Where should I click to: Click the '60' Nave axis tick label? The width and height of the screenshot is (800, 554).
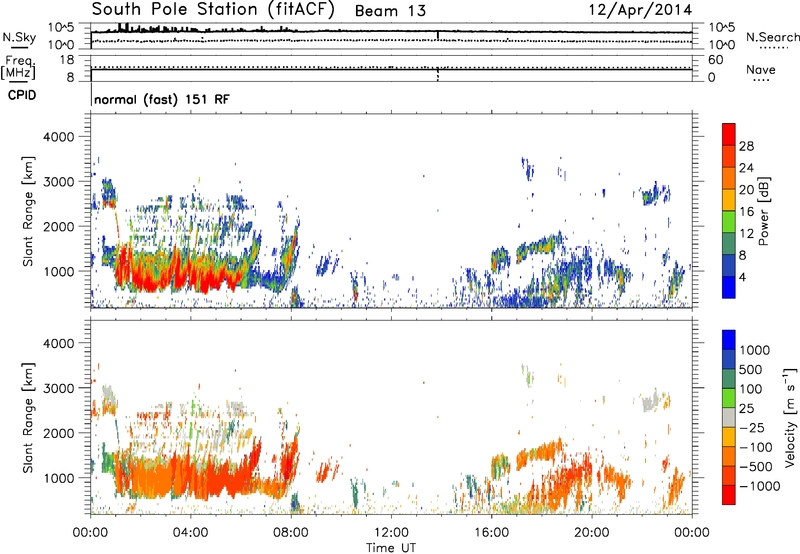coord(715,60)
